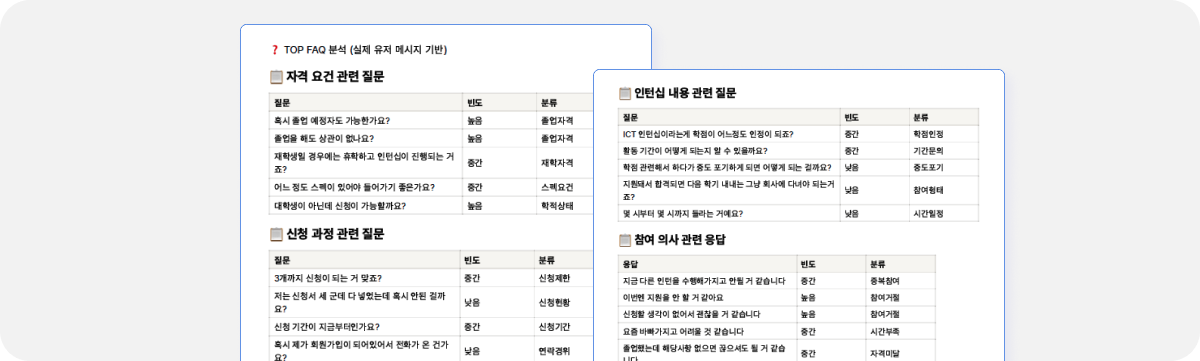Click the '신청기간' classification cell
Screen dimensions: 1200x361
pyautogui.click(x=555, y=327)
